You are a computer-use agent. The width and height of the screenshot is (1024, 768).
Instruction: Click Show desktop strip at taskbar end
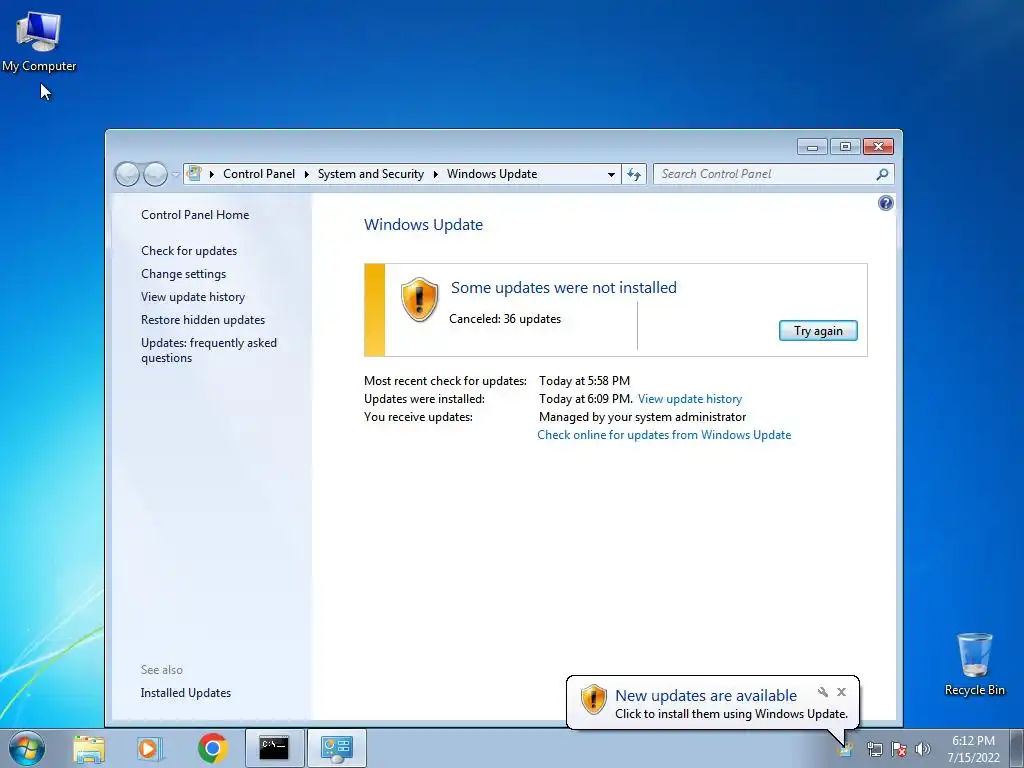1017,748
